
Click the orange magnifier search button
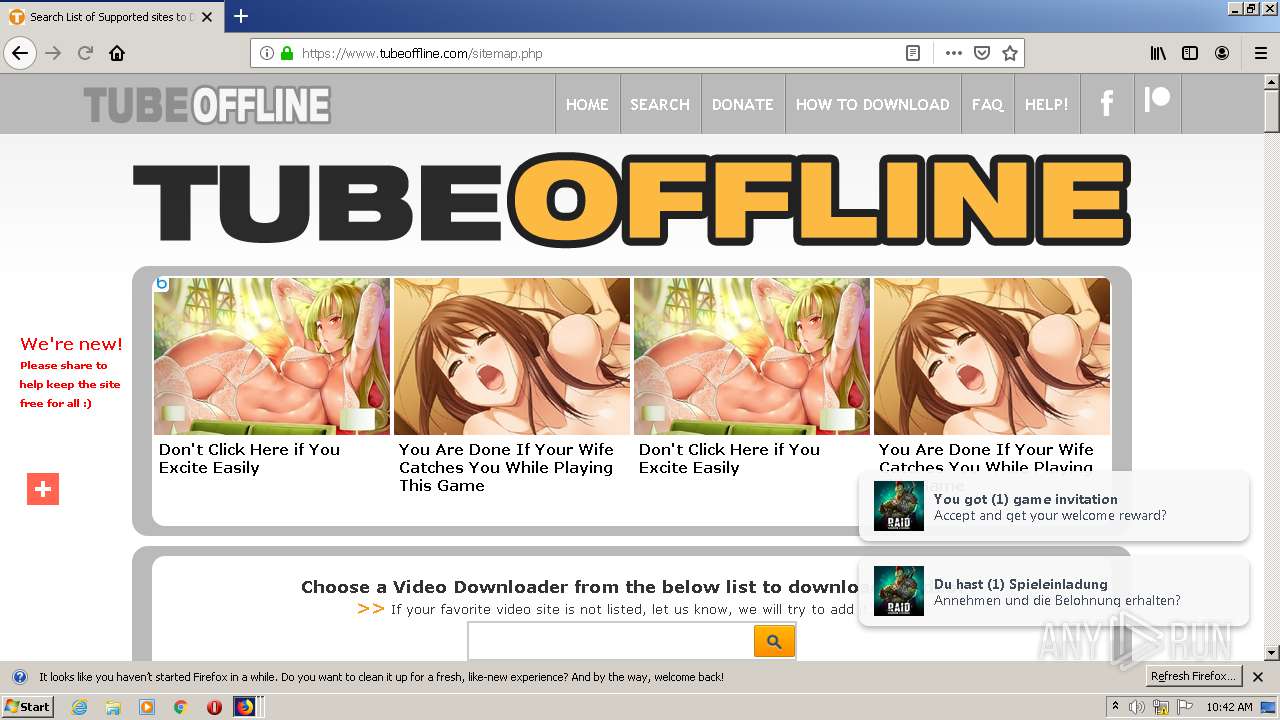pyautogui.click(x=774, y=641)
